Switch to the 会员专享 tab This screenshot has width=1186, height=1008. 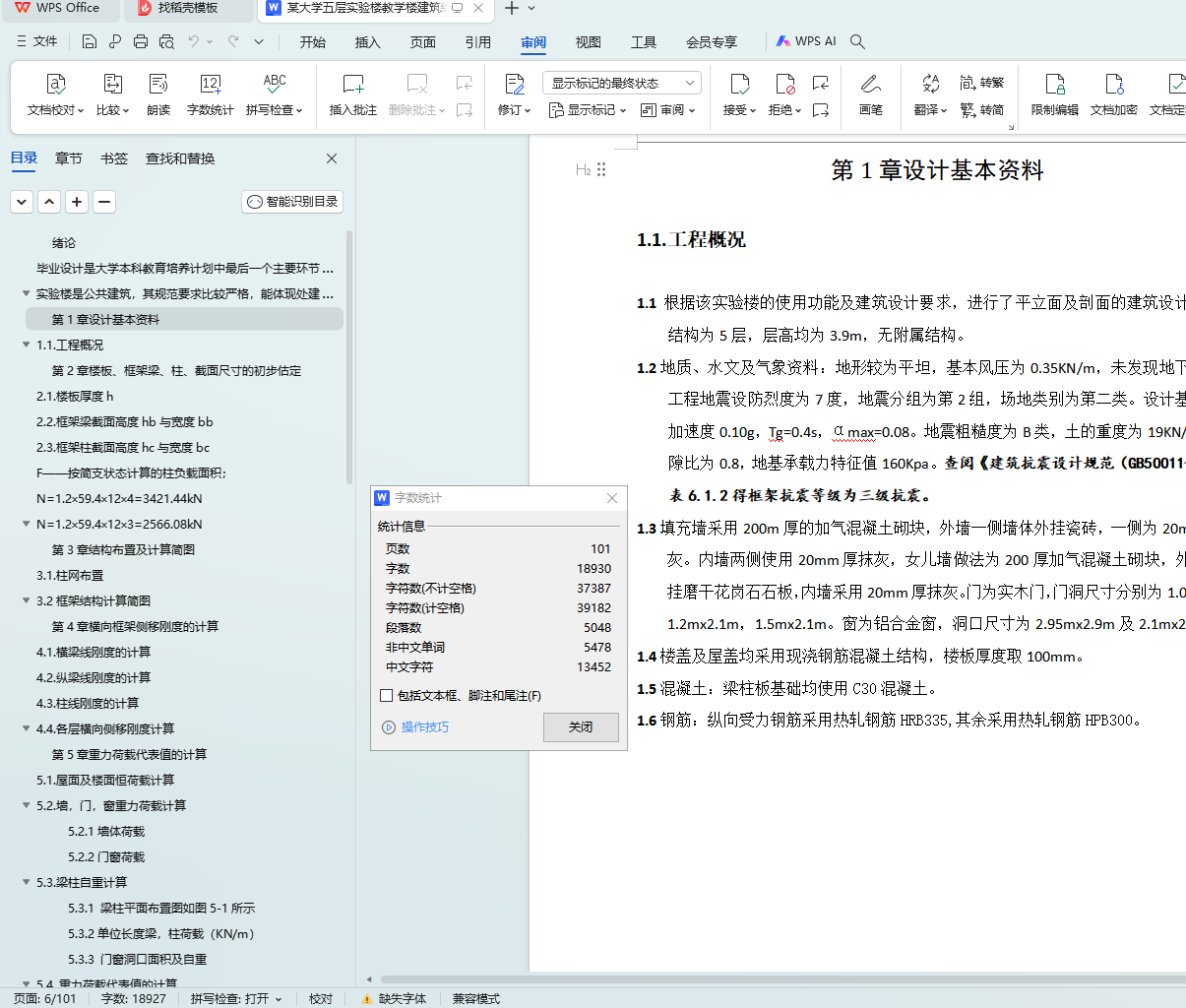point(712,41)
